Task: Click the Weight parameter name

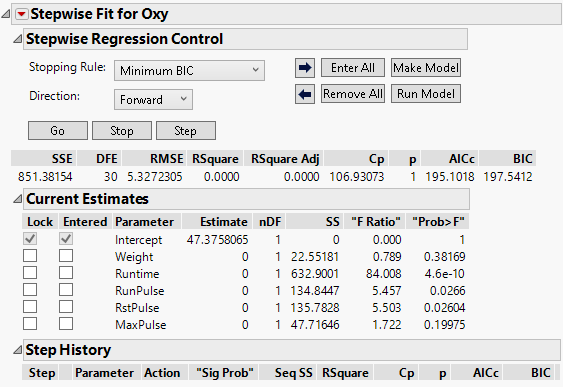Action: pyautogui.click(x=134, y=257)
